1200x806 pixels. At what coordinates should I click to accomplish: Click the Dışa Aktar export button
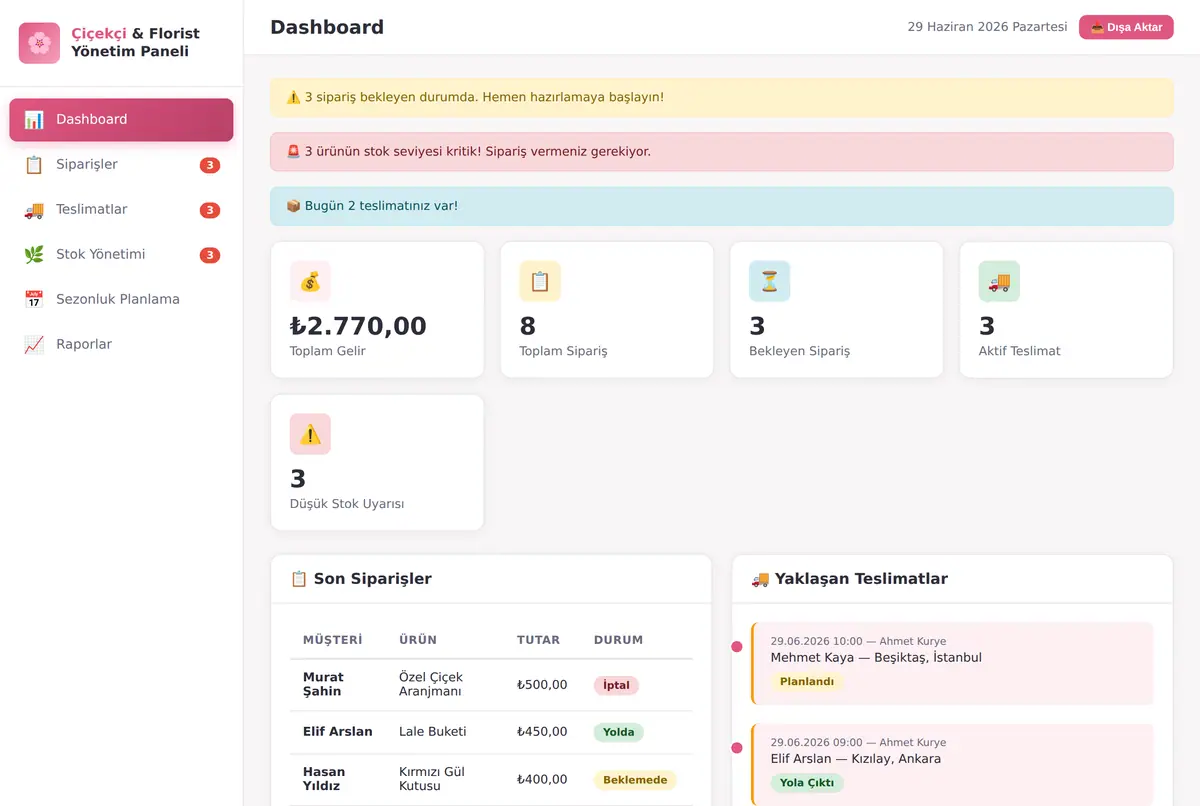[1126, 27]
